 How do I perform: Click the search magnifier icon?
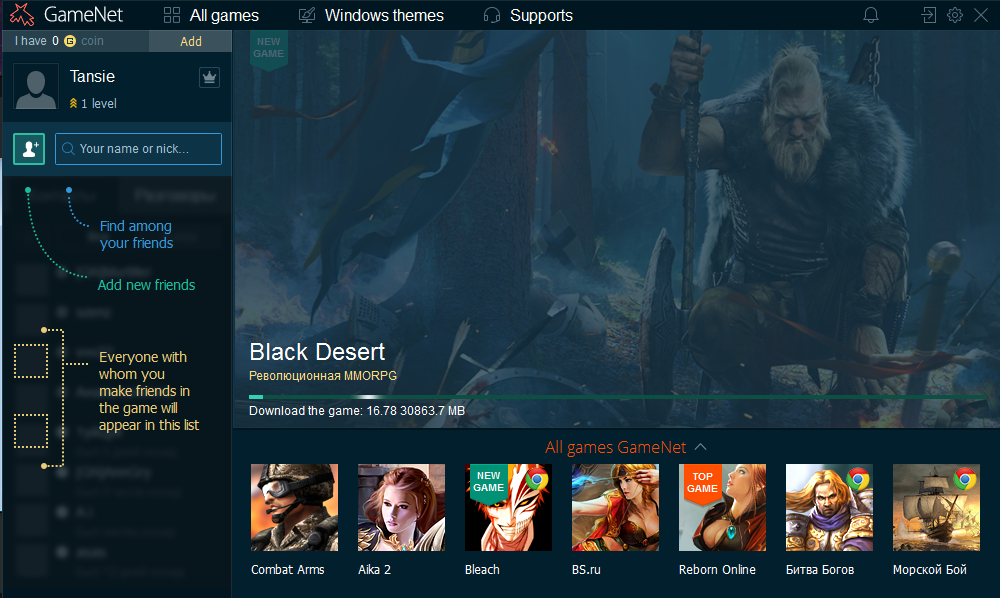68,149
